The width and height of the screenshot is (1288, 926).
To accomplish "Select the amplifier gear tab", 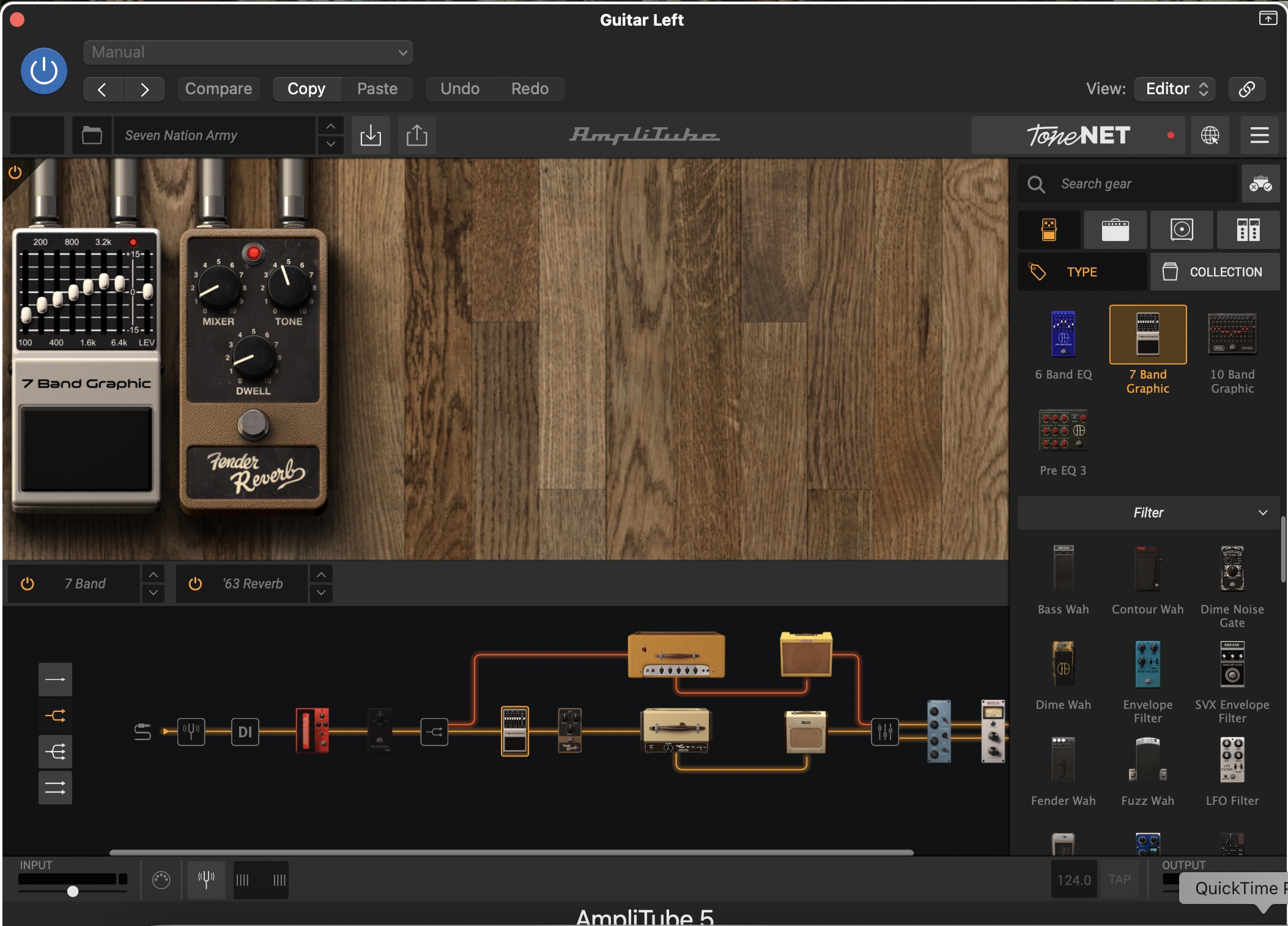I will (1116, 230).
